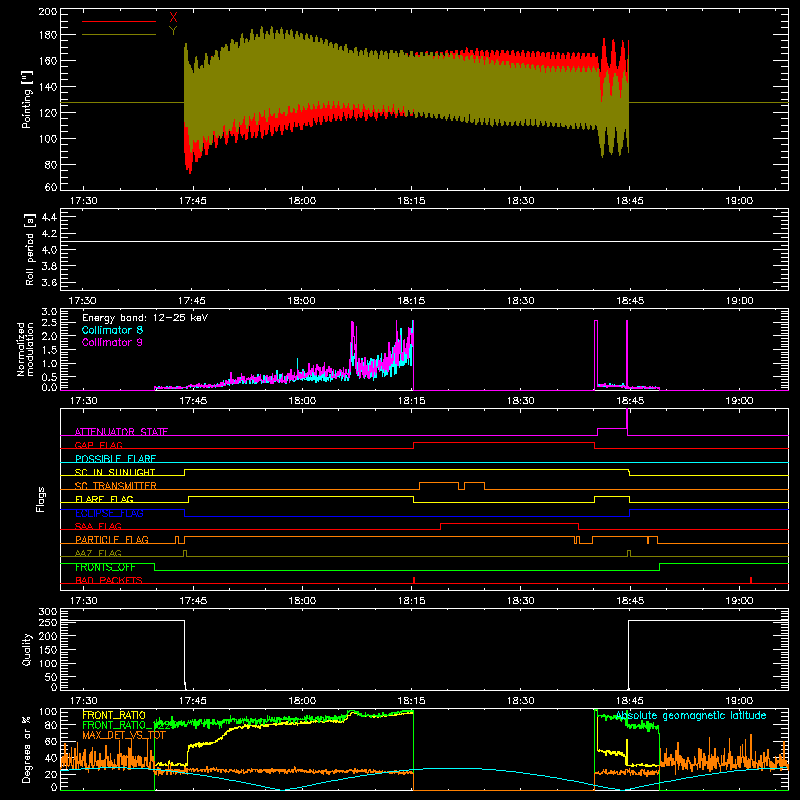Click the olive Y legend line sample
The height and width of the screenshot is (800, 800).
(119, 35)
